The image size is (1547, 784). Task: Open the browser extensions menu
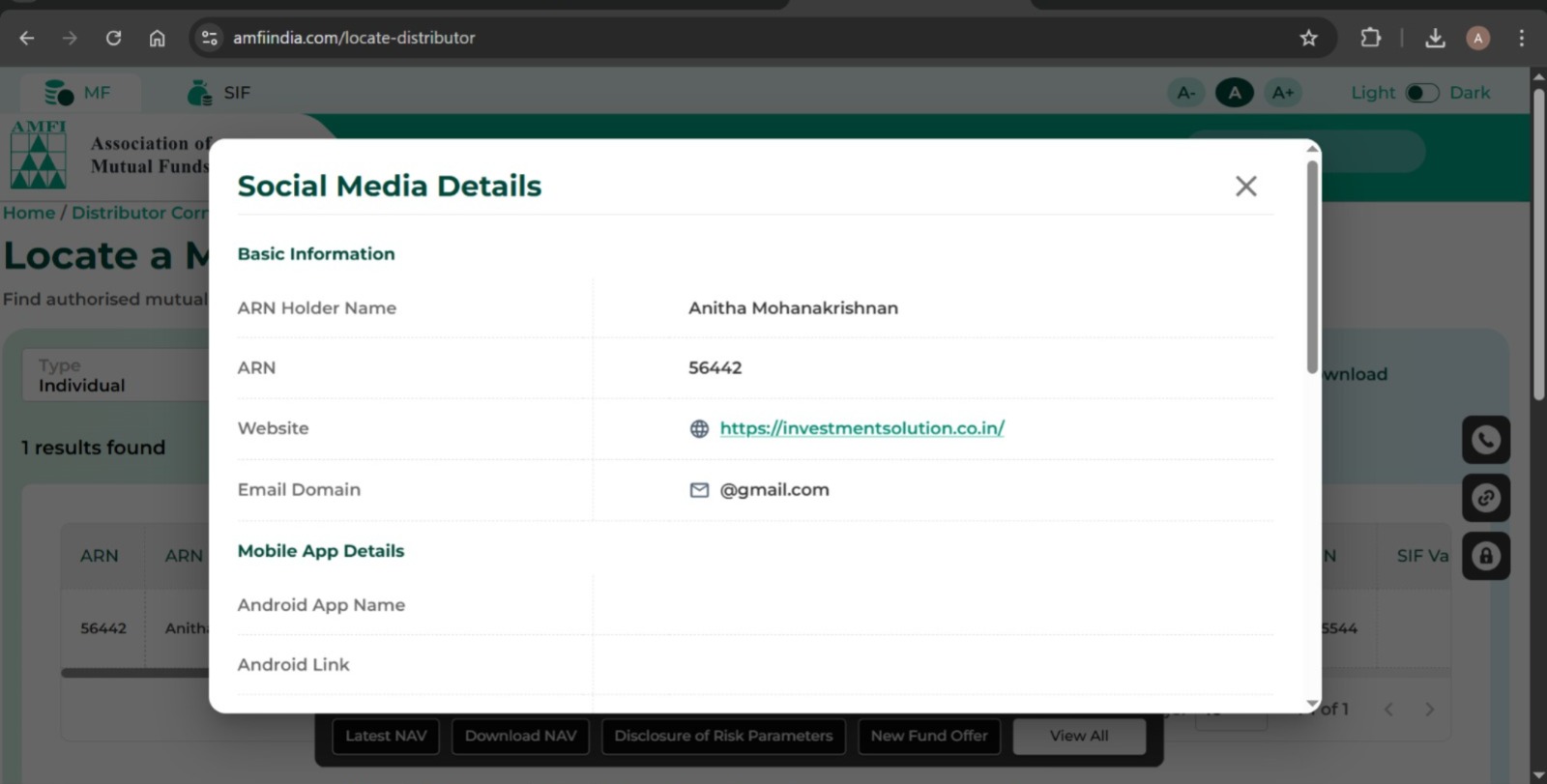(x=1370, y=38)
